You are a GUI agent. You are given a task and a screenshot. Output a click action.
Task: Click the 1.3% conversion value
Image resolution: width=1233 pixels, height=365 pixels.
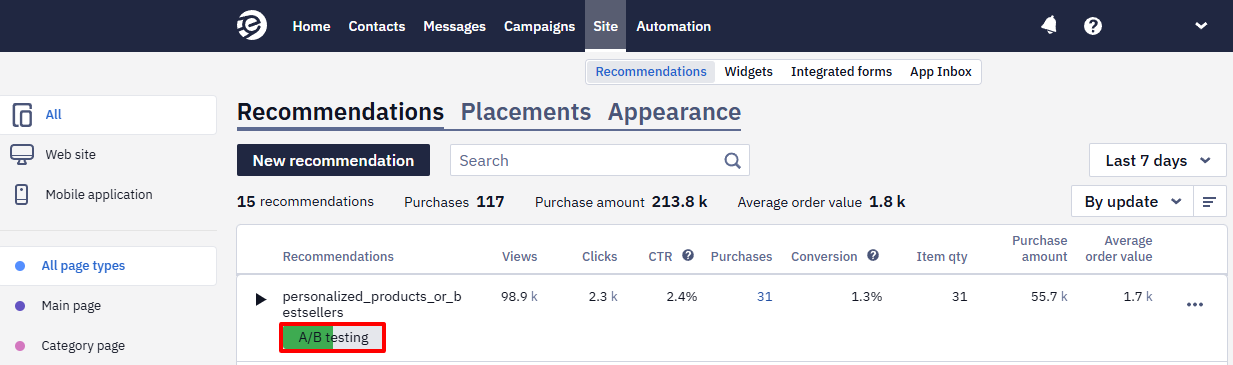click(866, 297)
